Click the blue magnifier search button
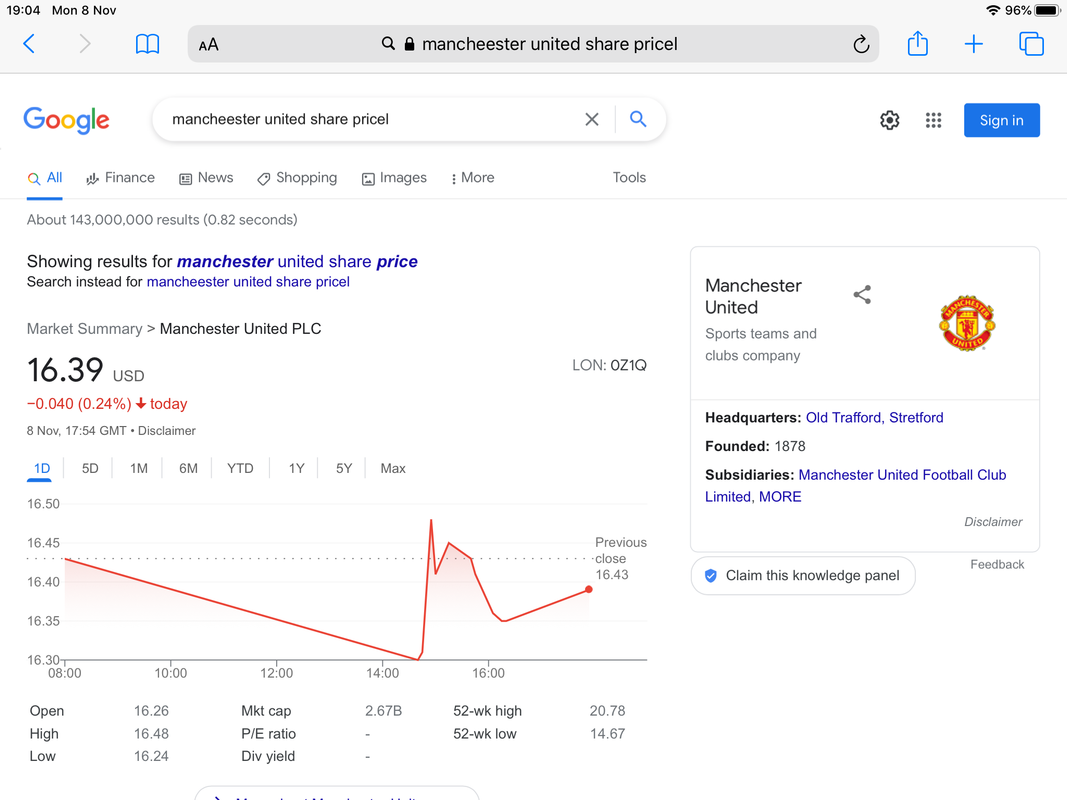Screen dimensions: 1067x800 point(638,119)
